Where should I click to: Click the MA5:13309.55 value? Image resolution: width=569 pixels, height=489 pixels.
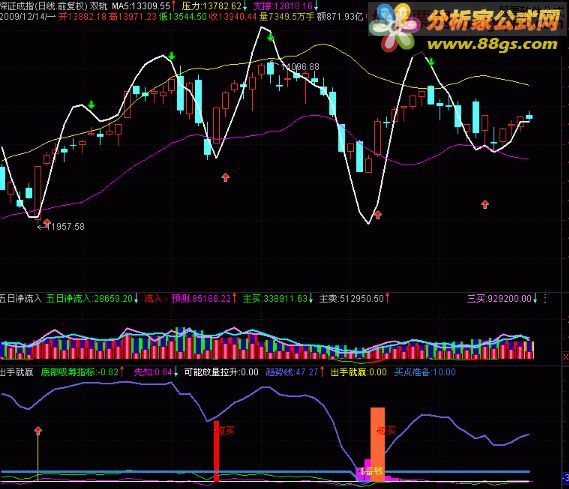[x=141, y=6]
